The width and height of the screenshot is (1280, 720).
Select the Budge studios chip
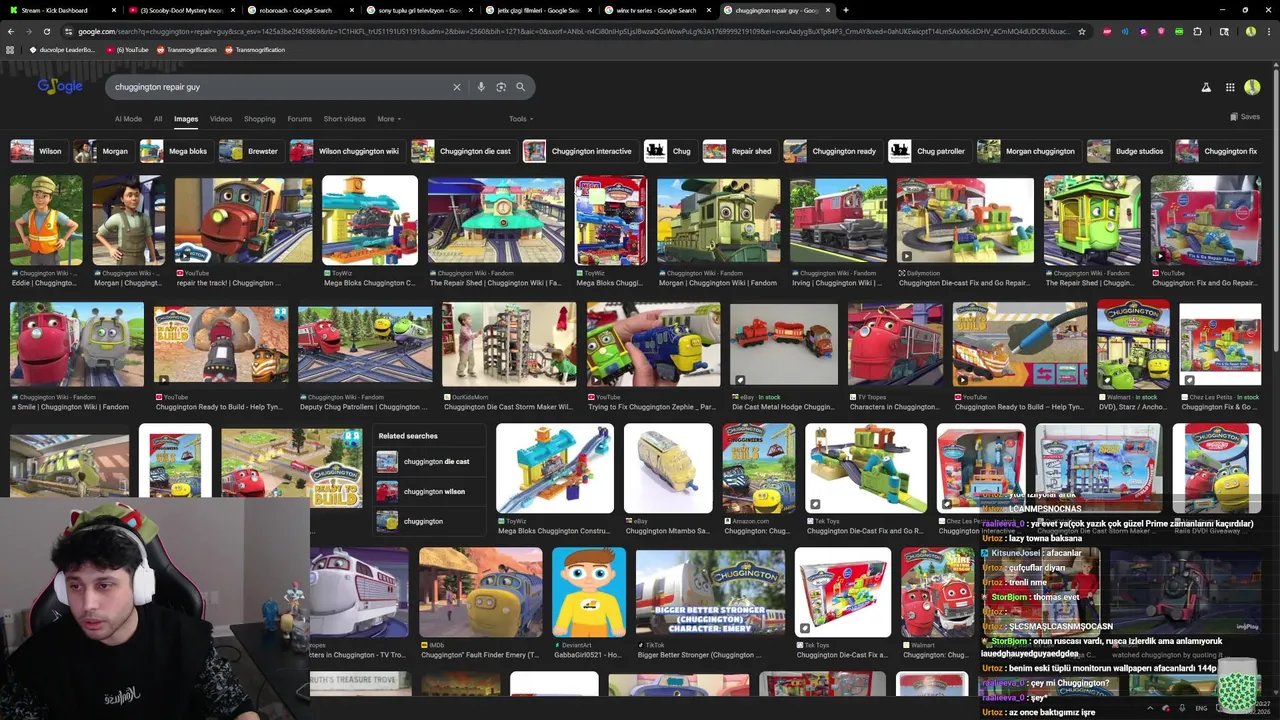pos(1127,151)
